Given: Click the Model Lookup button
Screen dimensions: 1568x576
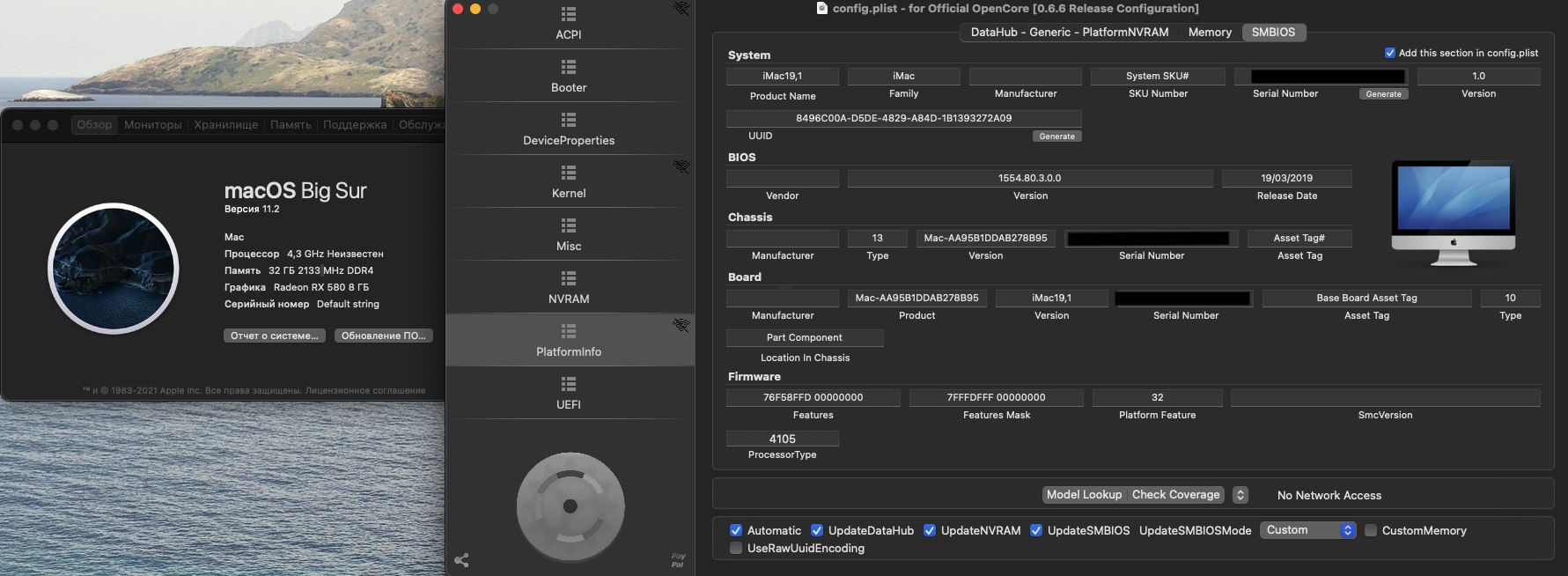Looking at the screenshot, I should (1084, 495).
